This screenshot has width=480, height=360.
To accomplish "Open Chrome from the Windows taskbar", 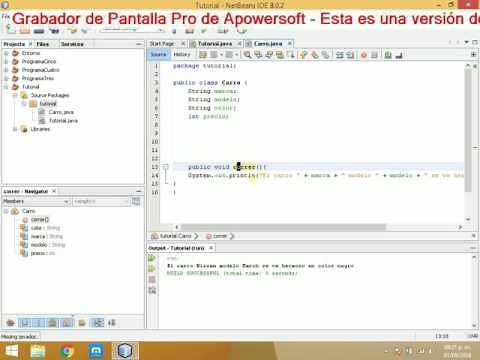I will 67,351.
